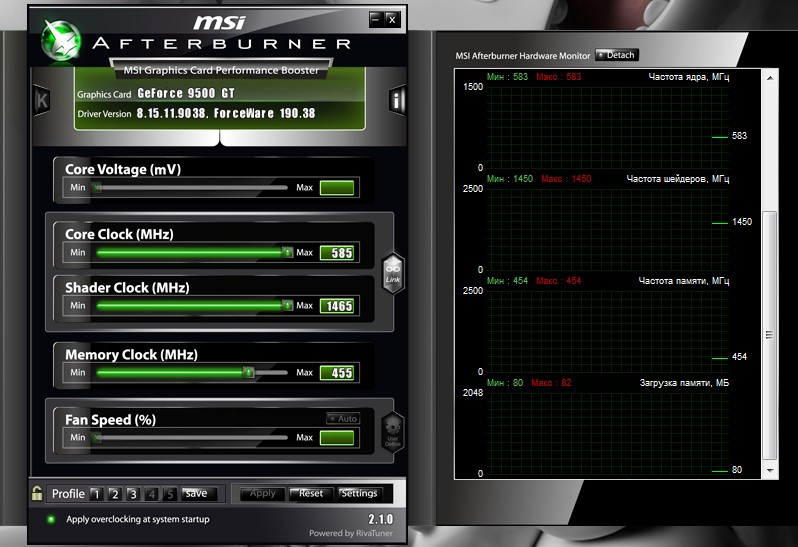Click the Memory Clock slider handle
This screenshot has height=547, width=798.
248,372
